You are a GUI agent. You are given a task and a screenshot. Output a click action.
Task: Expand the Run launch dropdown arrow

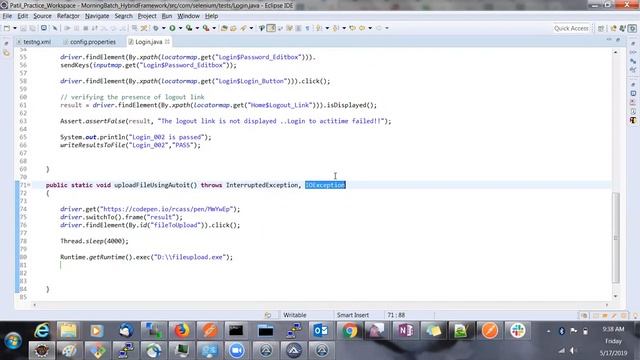180,28
